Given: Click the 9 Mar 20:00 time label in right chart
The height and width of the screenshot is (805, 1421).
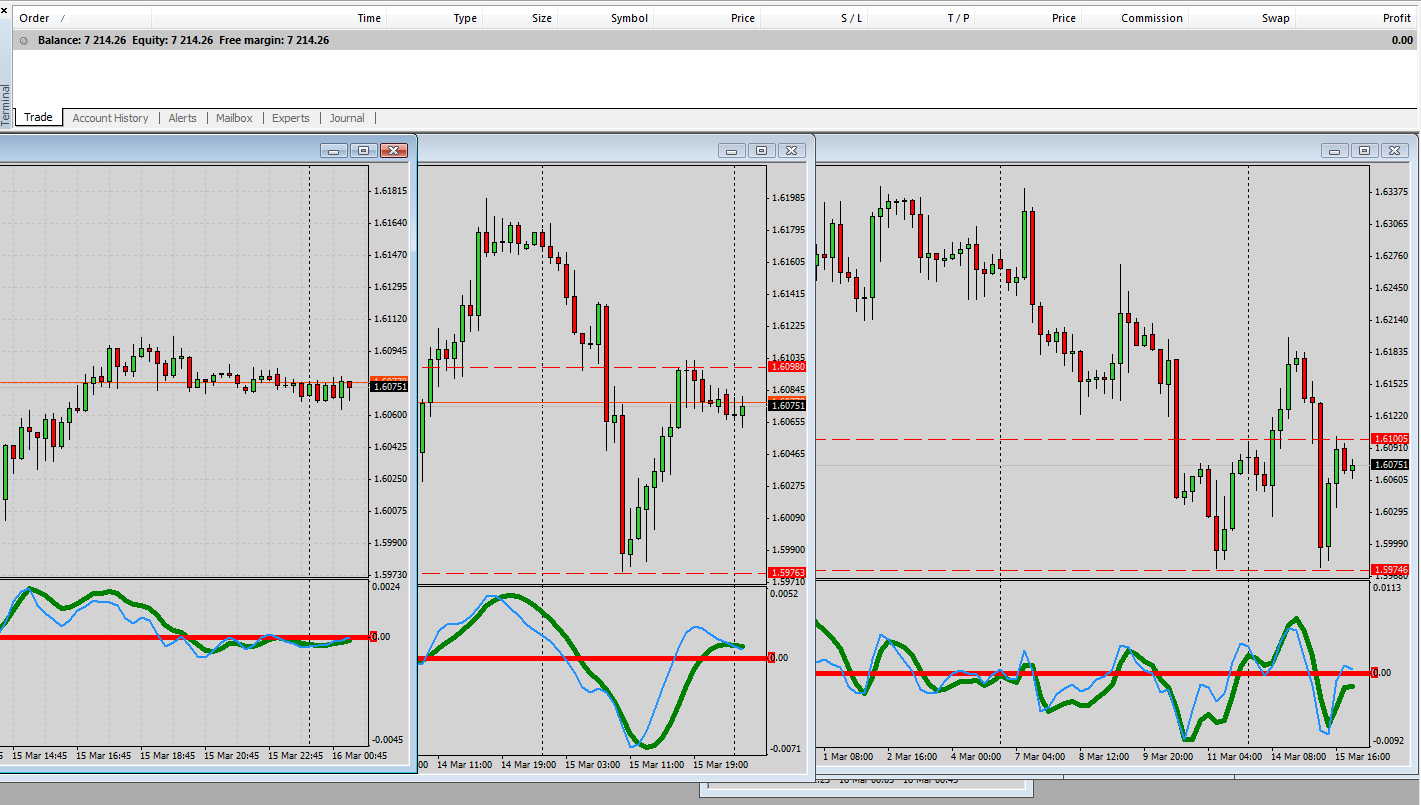Looking at the screenshot, I should pos(1168,756).
